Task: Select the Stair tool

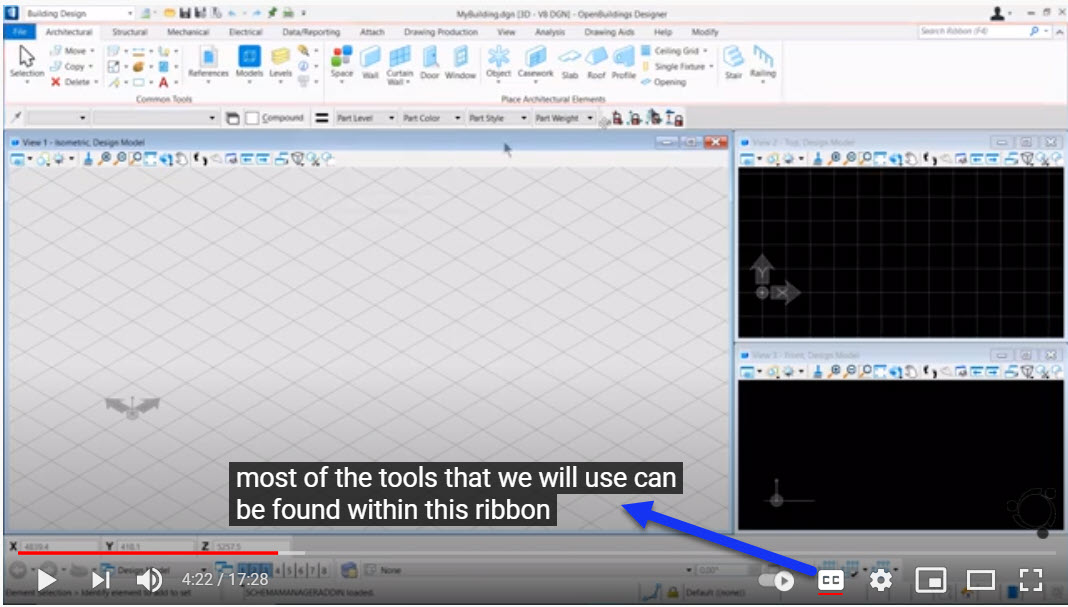Action: tap(734, 61)
